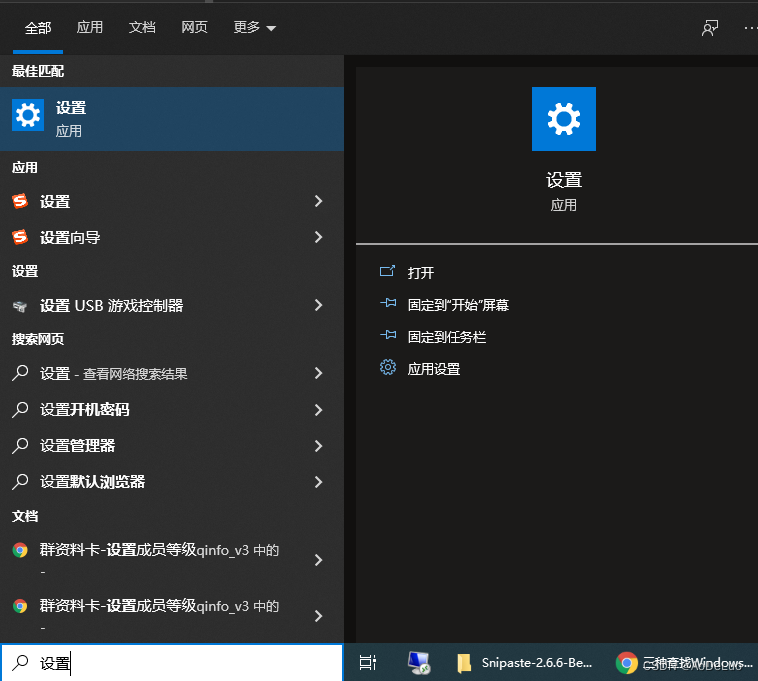Choose 固定到"开始"屏幕
Screen dimensions: 758x681
click(x=458, y=305)
